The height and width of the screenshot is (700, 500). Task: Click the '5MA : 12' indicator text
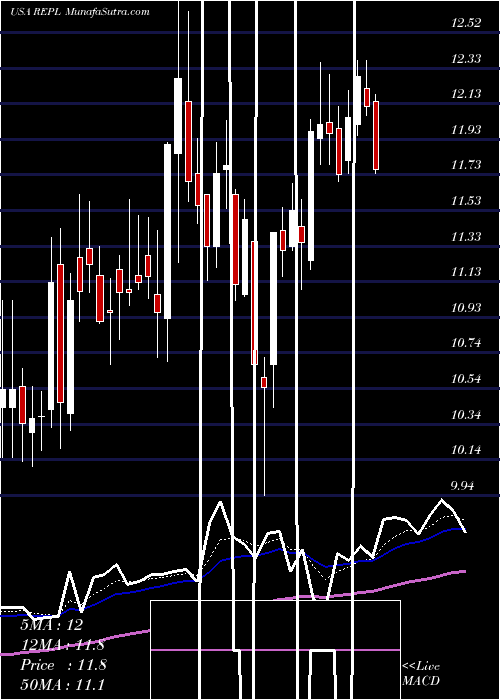click(x=51, y=625)
